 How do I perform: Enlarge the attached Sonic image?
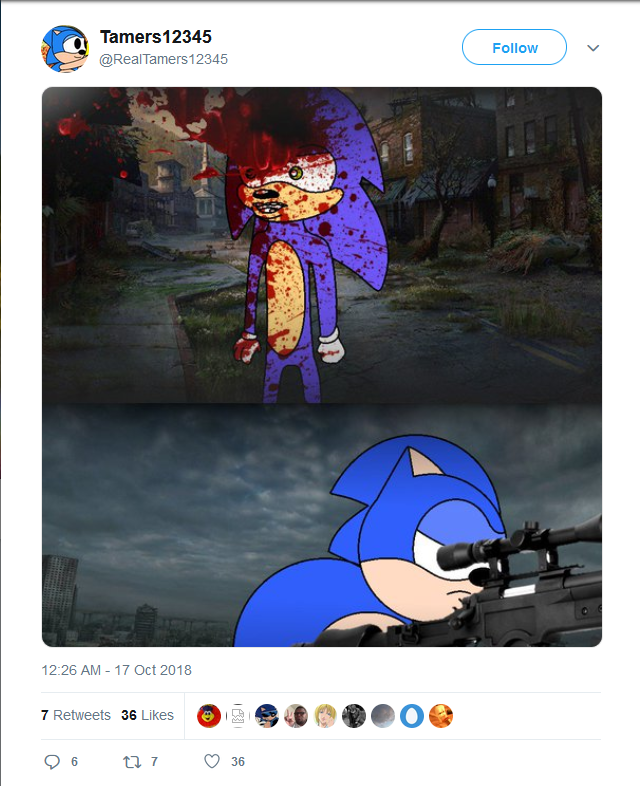(x=322, y=367)
